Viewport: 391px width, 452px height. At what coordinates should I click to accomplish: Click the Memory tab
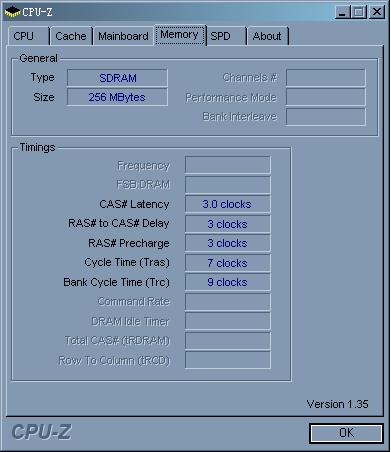[x=179, y=35]
